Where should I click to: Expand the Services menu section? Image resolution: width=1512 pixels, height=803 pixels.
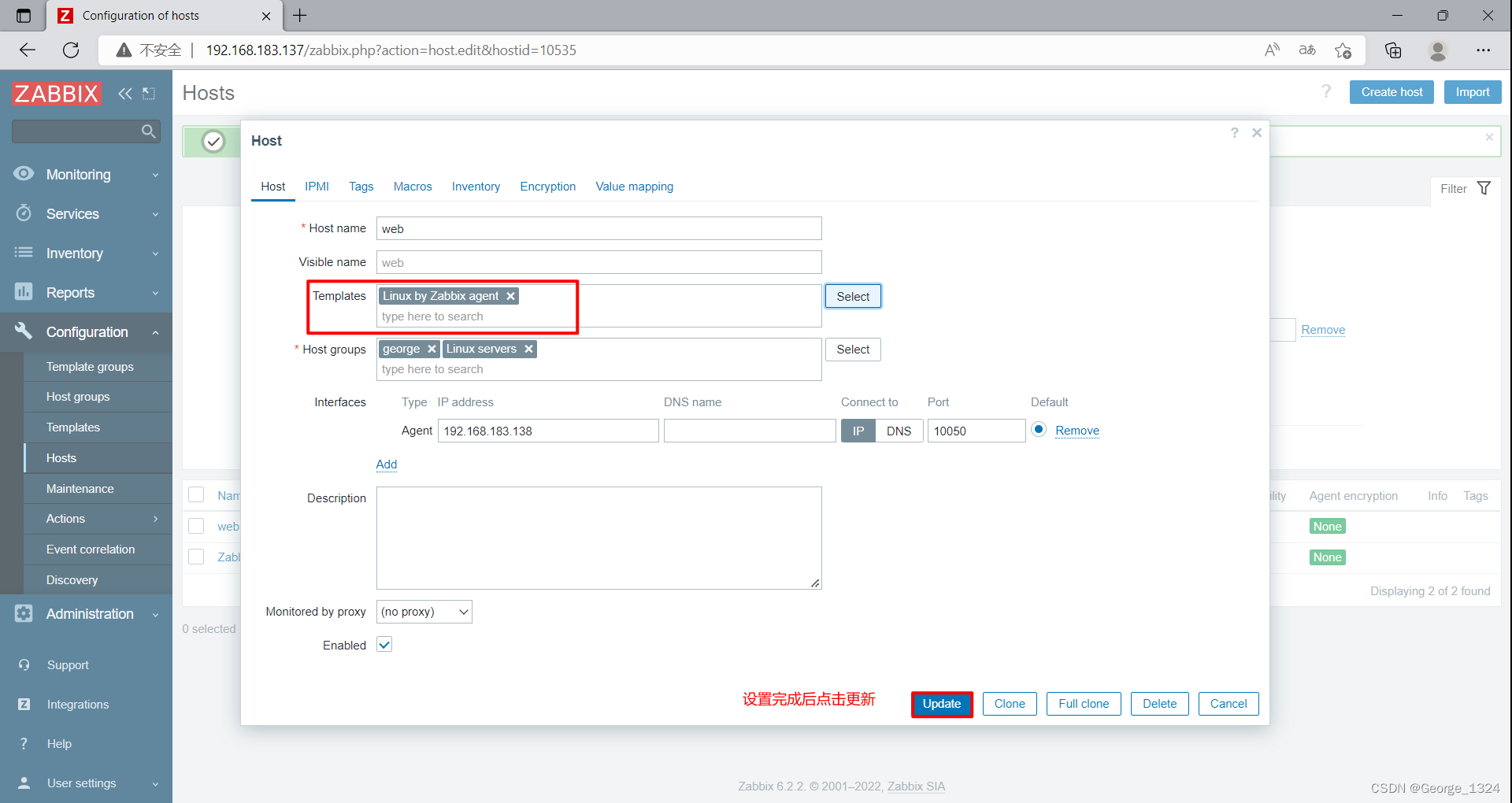(155, 214)
